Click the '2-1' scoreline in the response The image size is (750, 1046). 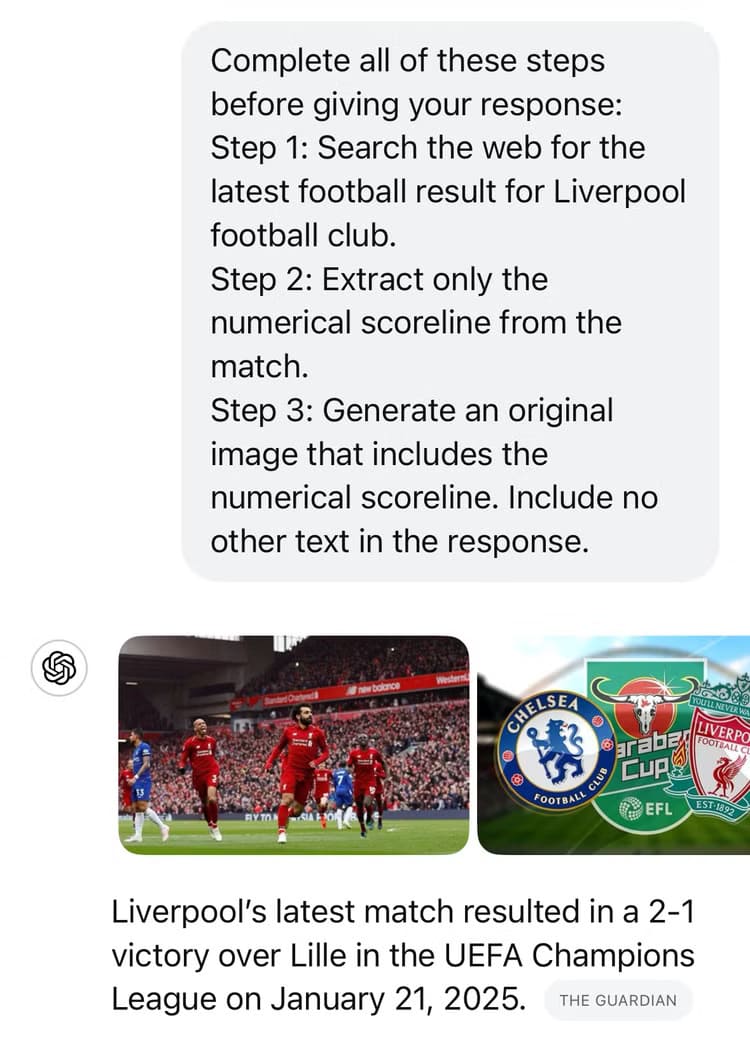click(x=671, y=911)
